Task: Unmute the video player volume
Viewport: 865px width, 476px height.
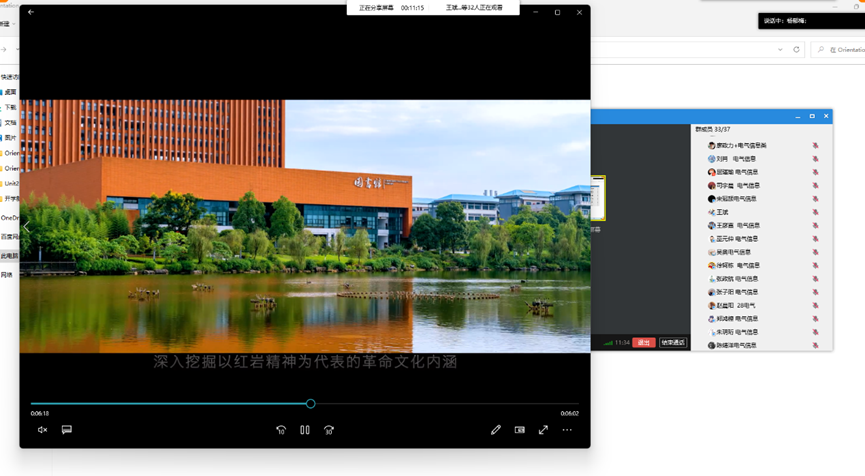Action: point(42,430)
